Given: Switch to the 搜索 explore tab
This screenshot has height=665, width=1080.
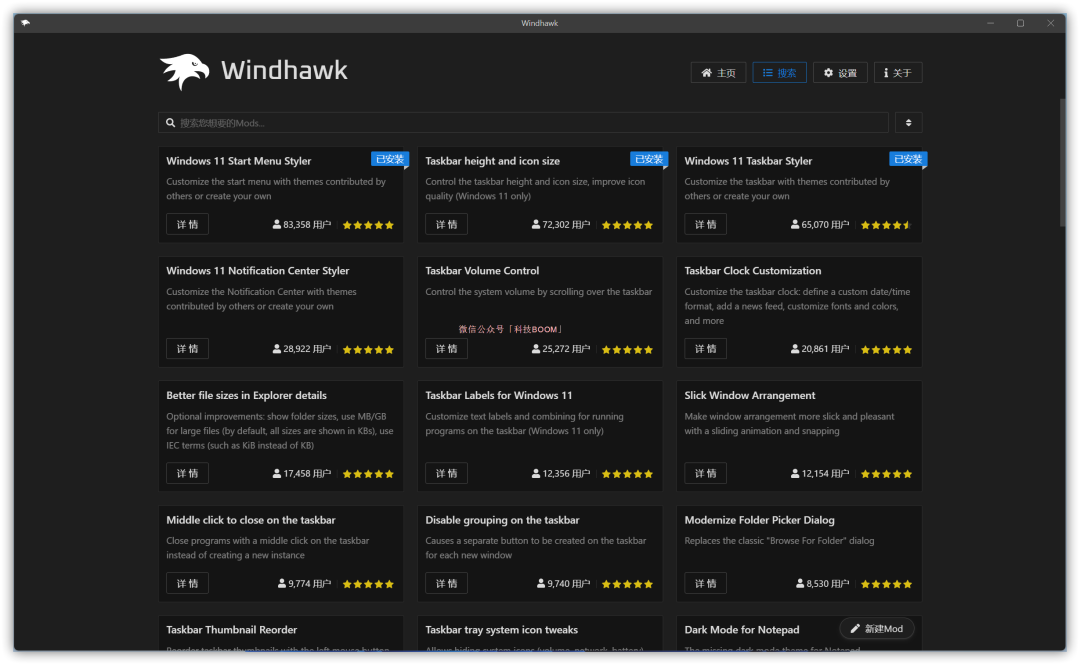Looking at the screenshot, I should click(x=779, y=72).
